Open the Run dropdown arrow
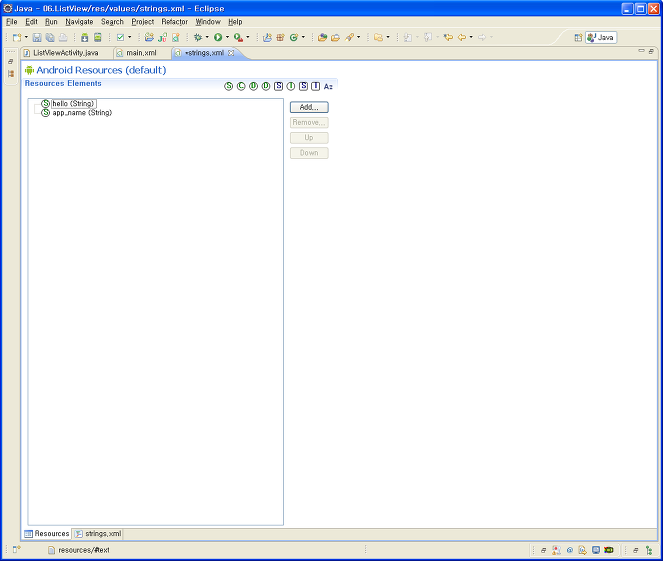The width and height of the screenshot is (663, 561). pos(227,37)
